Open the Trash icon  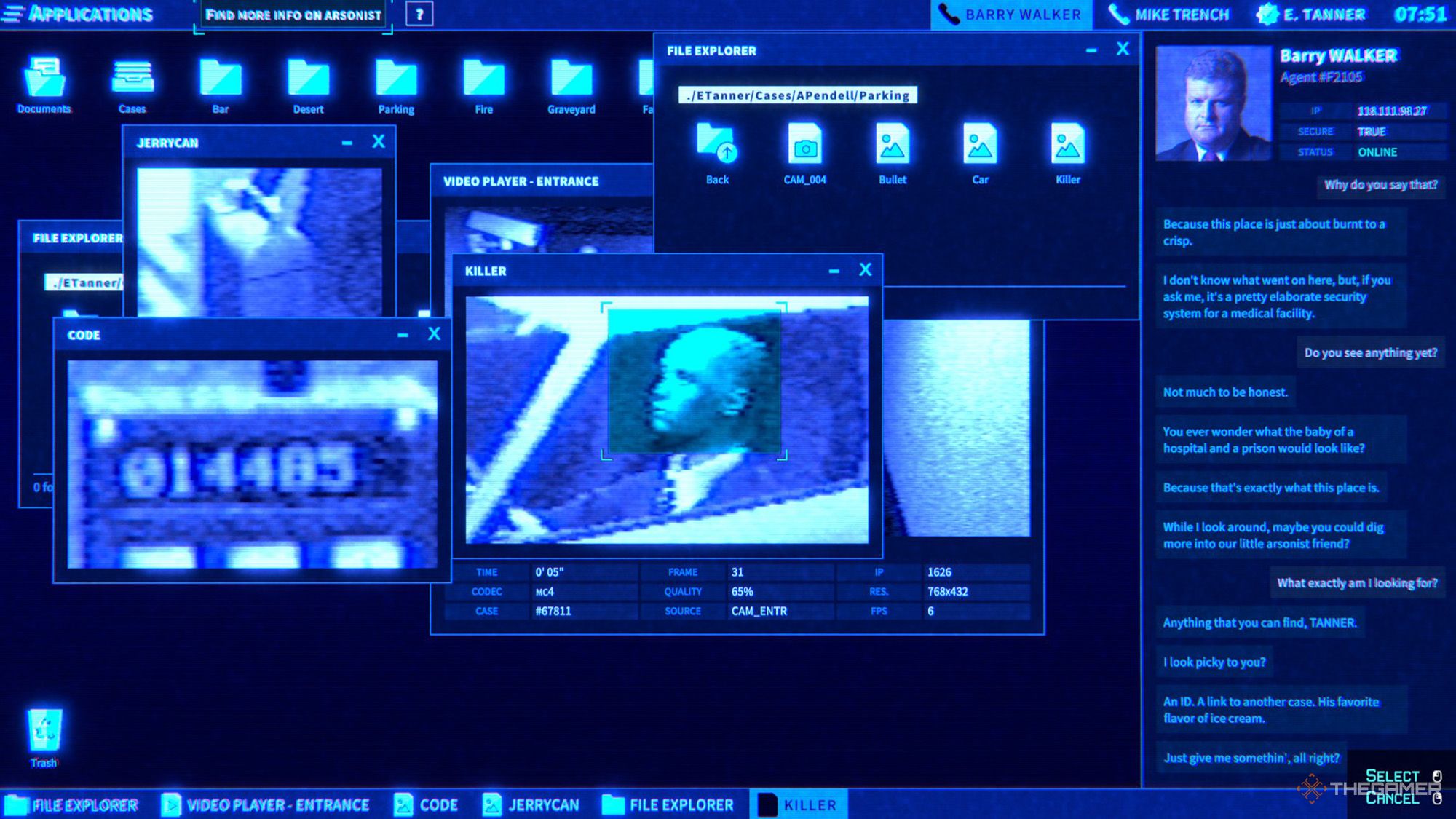pos(44,737)
